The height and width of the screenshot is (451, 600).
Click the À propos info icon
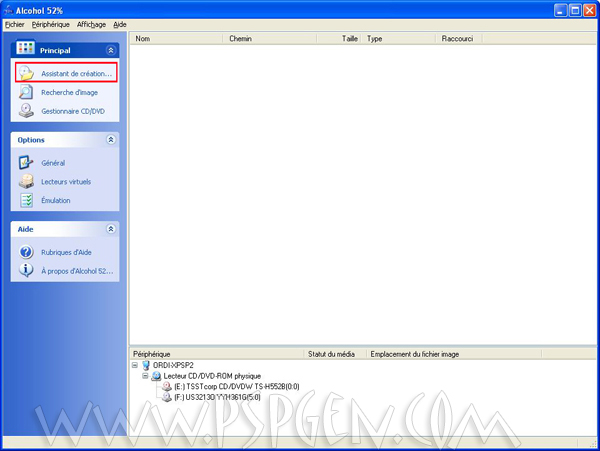(x=26, y=270)
